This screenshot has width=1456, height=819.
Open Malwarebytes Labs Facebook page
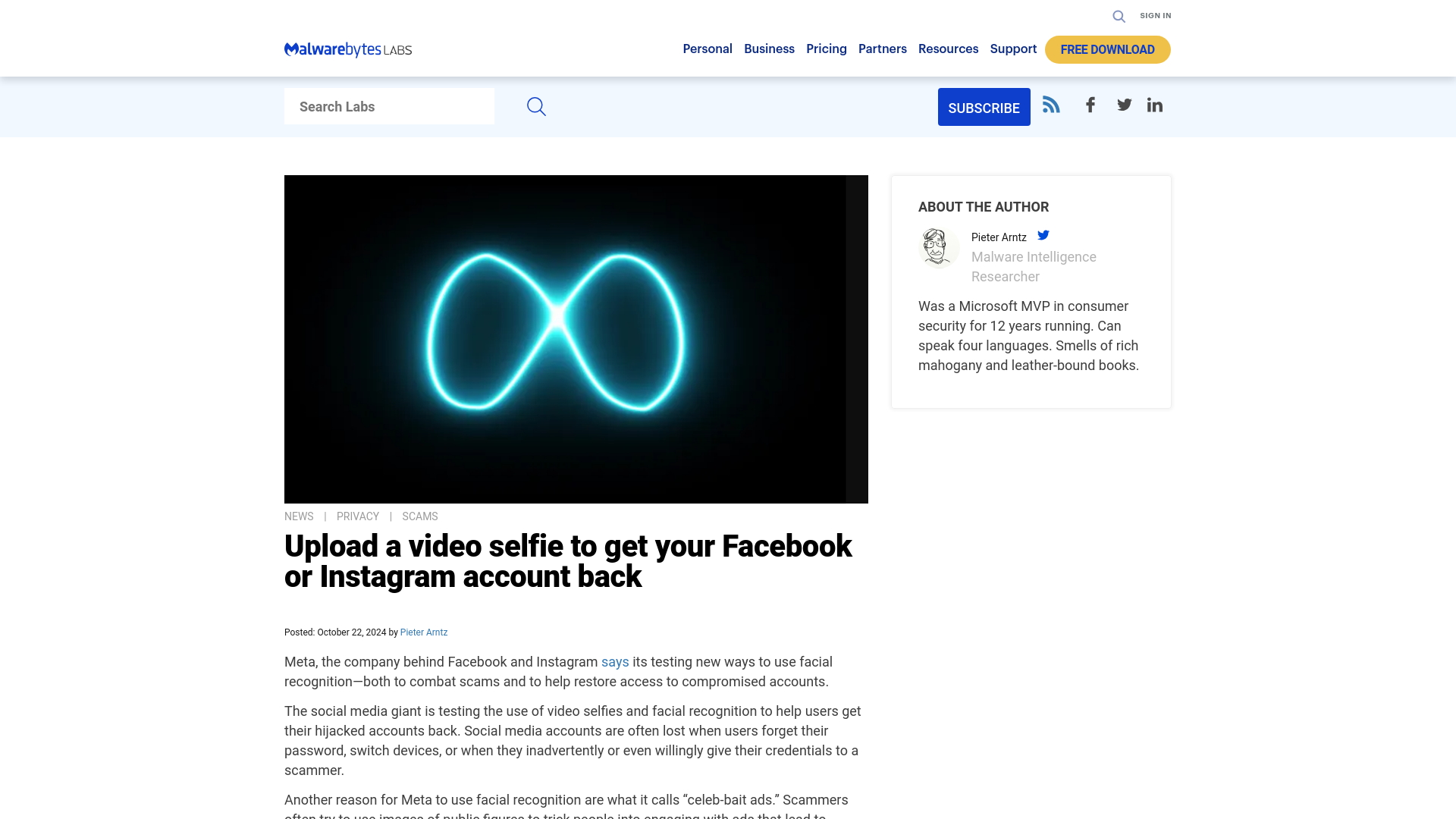pos(1090,104)
